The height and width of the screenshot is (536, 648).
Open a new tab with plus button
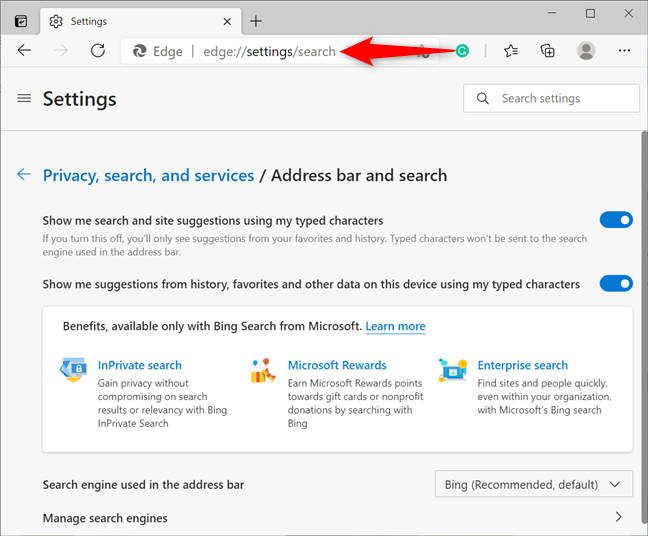point(256,20)
